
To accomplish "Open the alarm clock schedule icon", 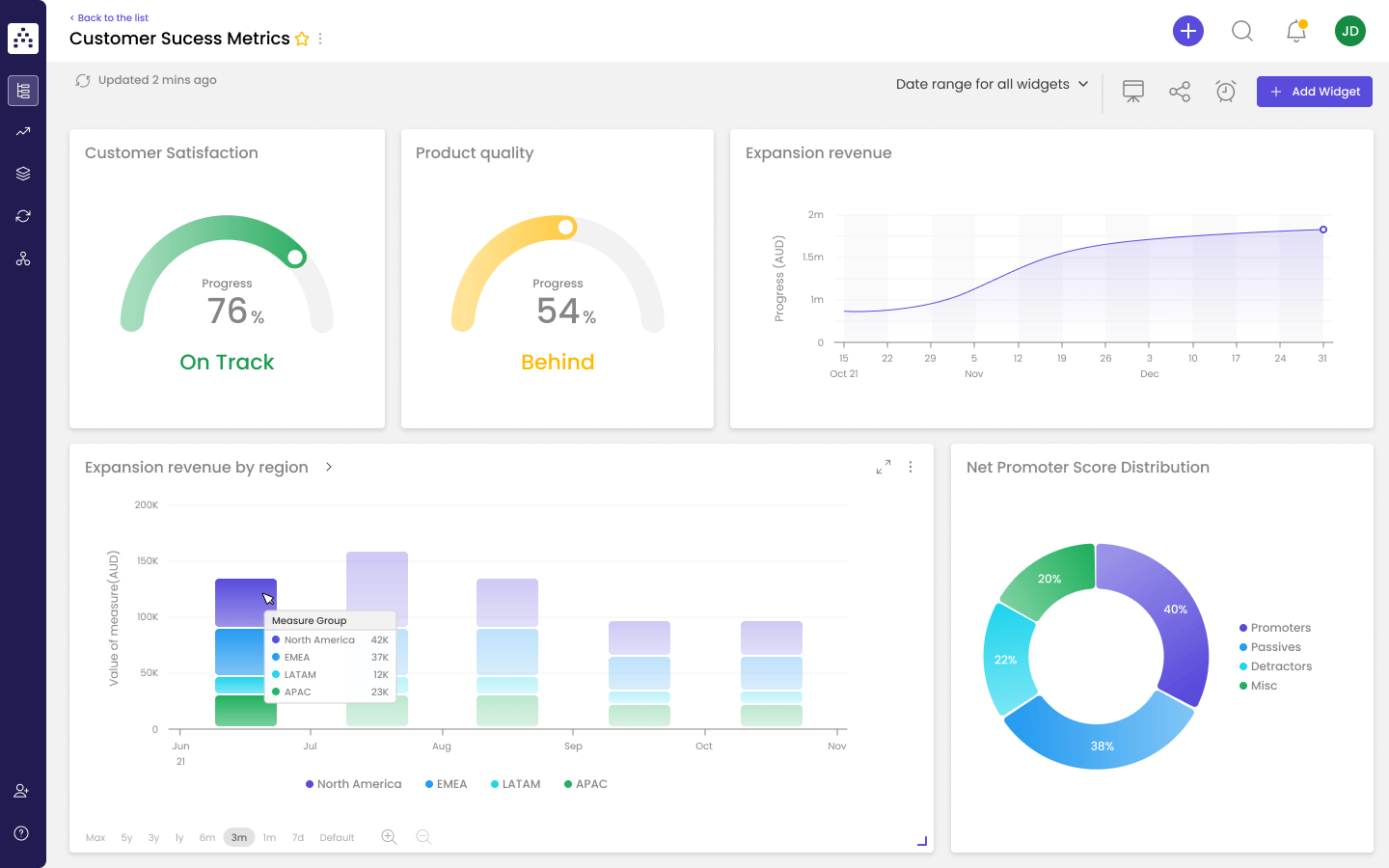I will [x=1226, y=92].
